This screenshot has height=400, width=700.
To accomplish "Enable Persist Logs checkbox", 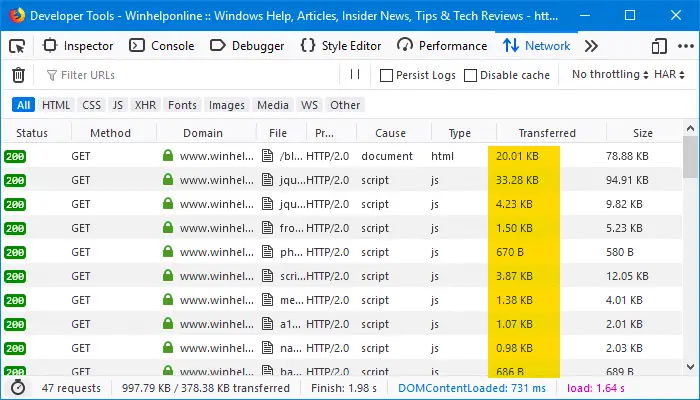I will [386, 75].
